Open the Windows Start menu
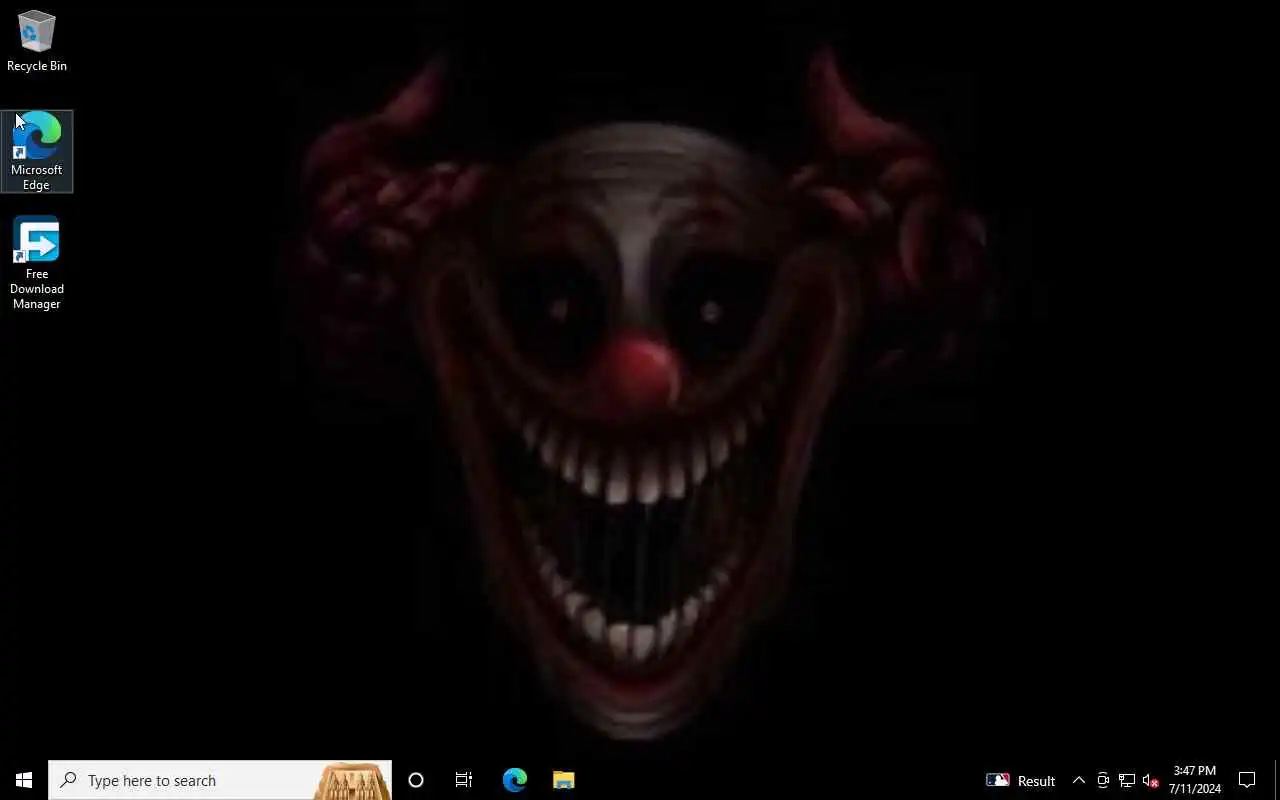This screenshot has height=800, width=1280. point(24,780)
